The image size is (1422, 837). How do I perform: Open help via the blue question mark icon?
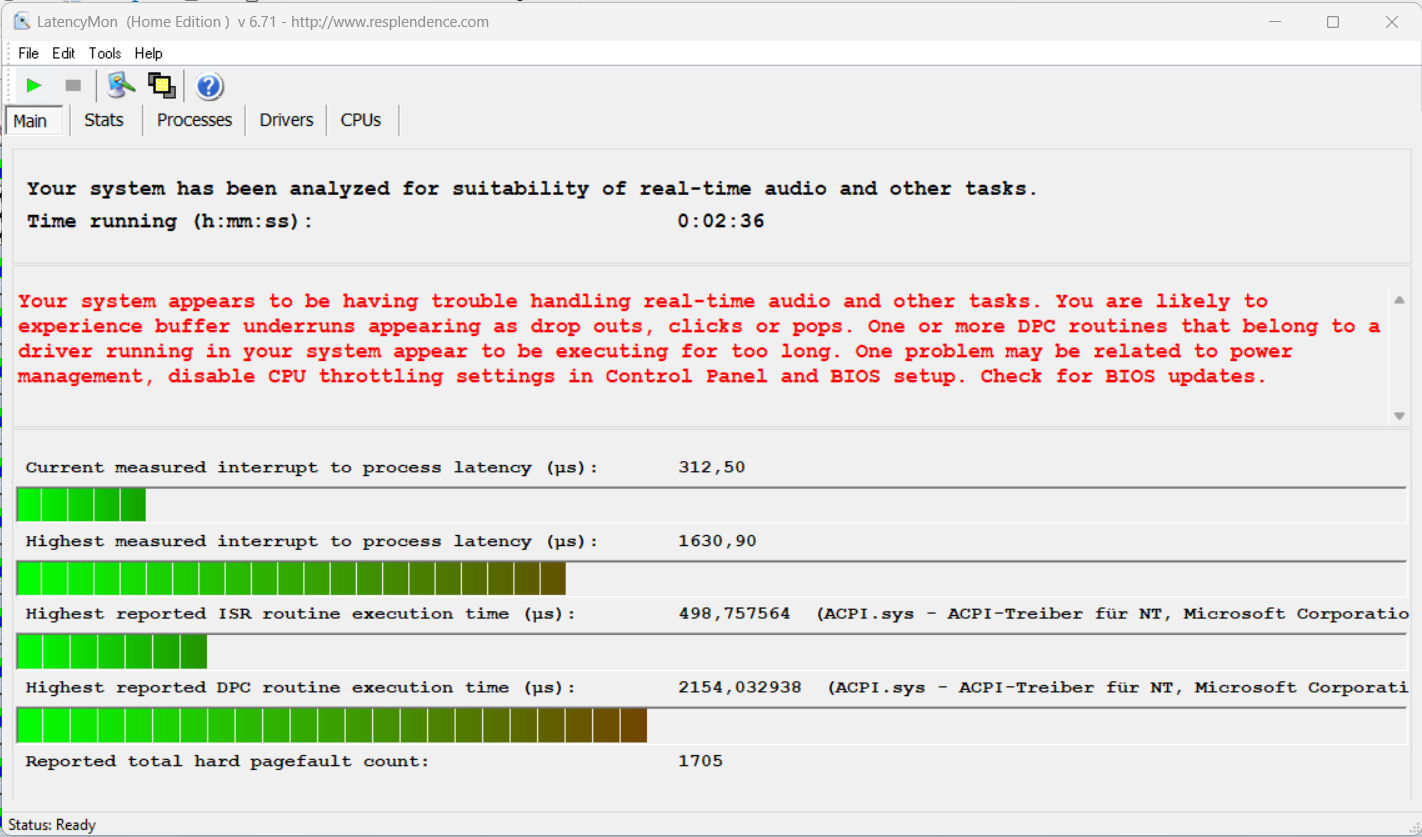pyautogui.click(x=209, y=87)
